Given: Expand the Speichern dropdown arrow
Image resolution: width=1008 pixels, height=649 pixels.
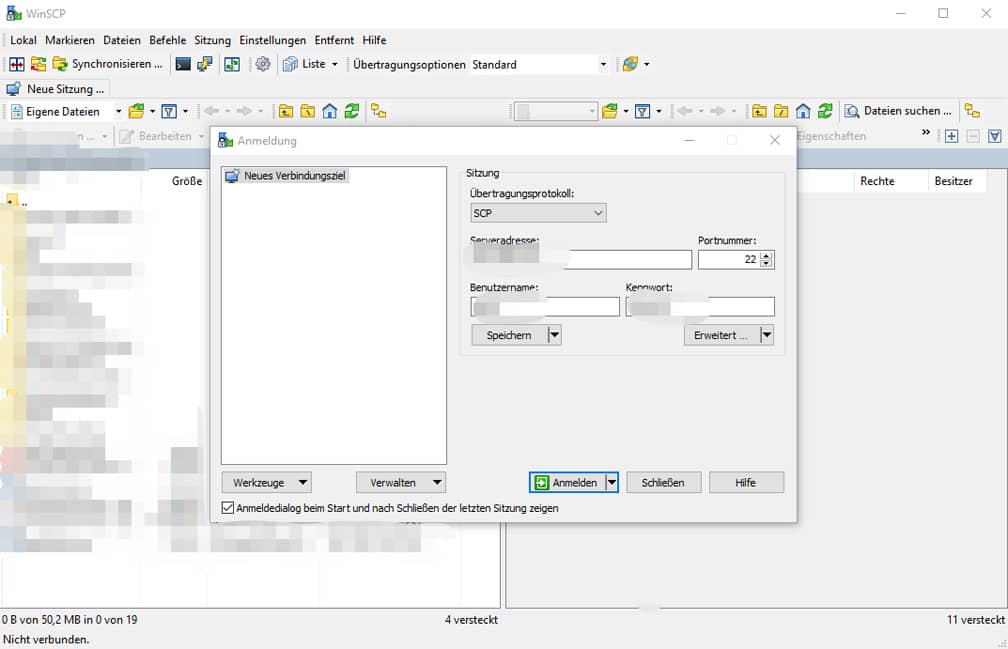Looking at the screenshot, I should 554,335.
